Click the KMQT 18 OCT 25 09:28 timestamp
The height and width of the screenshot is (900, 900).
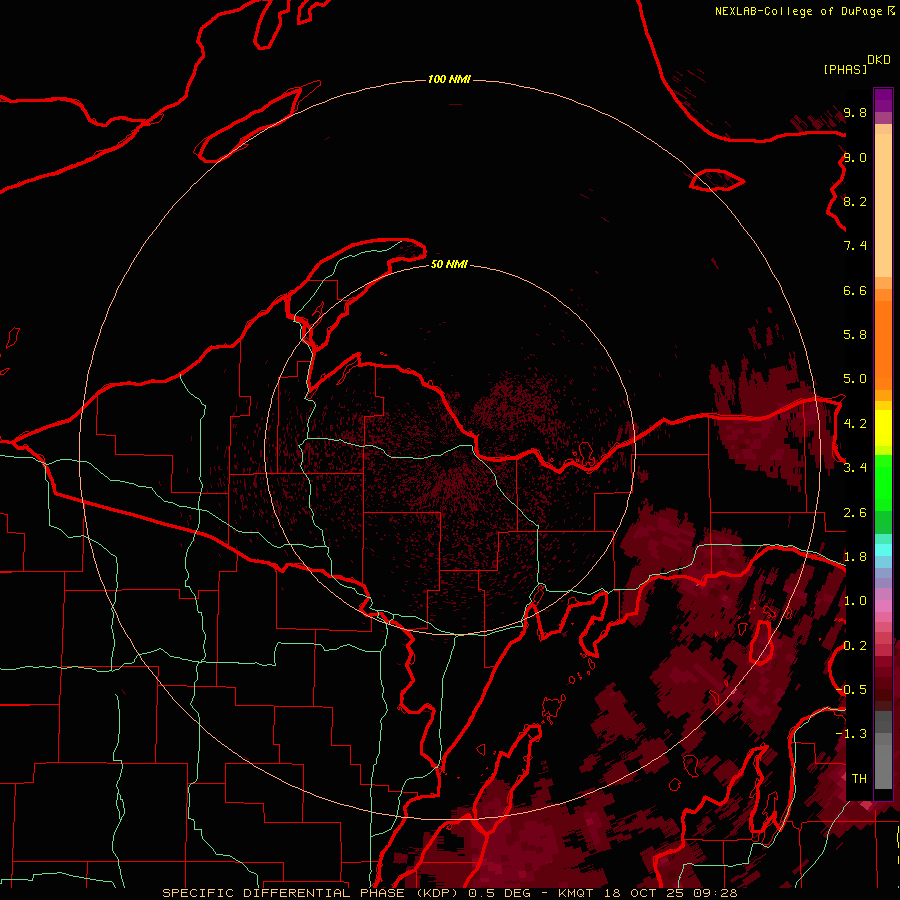pos(647,893)
